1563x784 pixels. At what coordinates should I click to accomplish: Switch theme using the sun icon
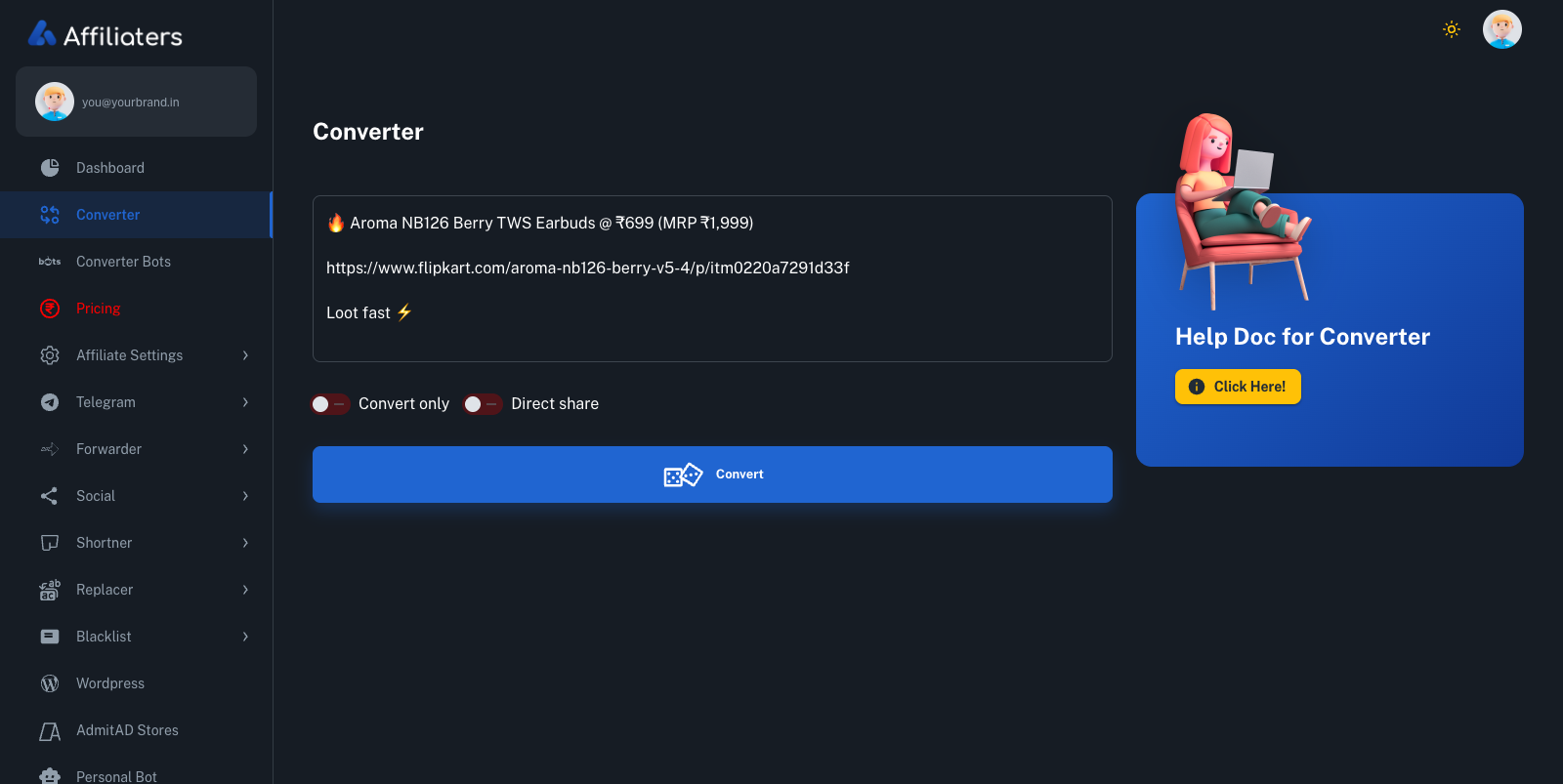click(x=1452, y=29)
